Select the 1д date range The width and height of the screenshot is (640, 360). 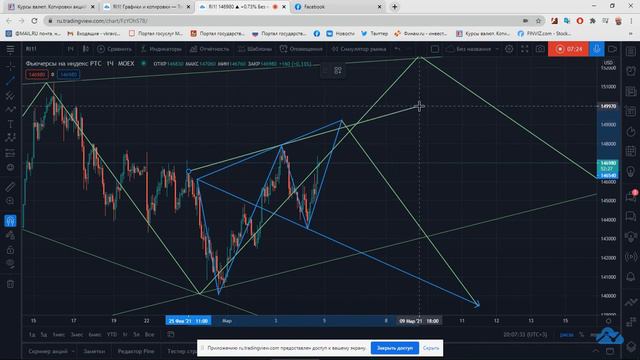[x=32, y=335]
